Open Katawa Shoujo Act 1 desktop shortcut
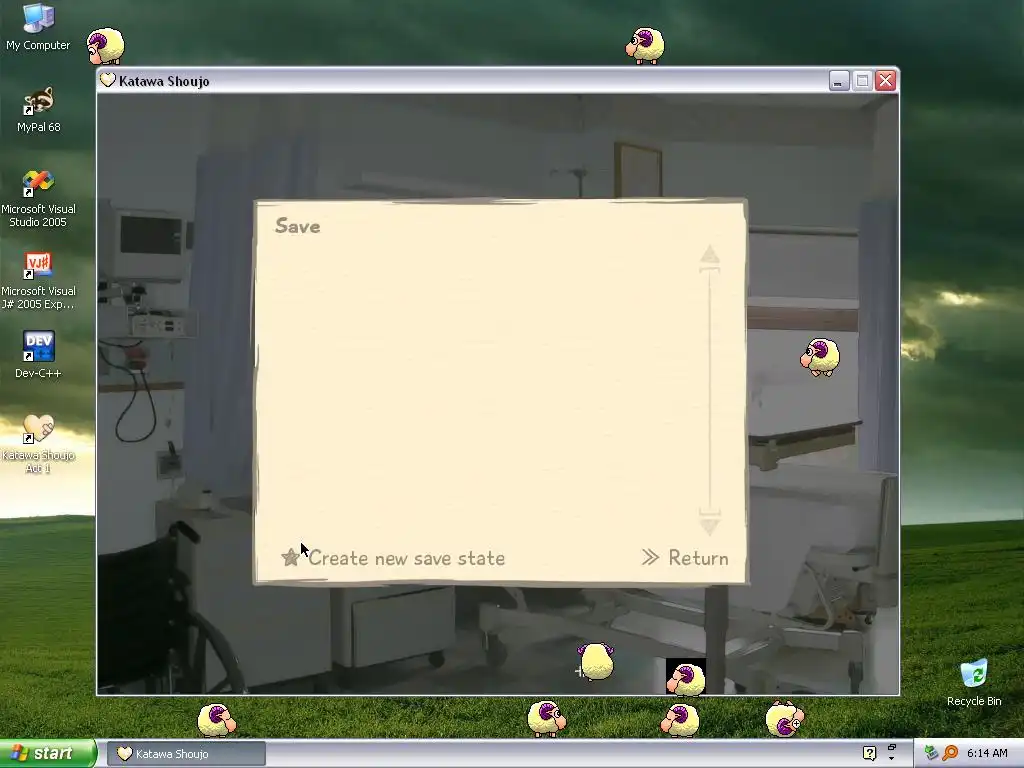 [x=38, y=443]
